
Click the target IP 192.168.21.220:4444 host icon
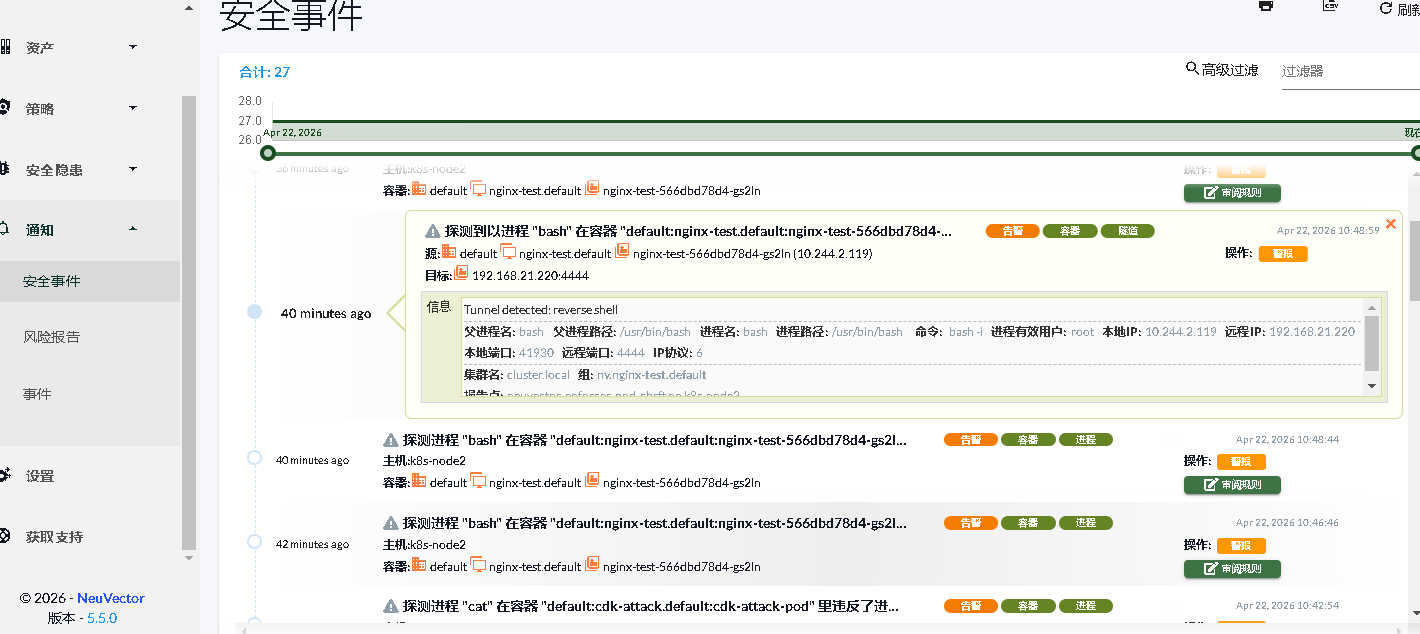461,273
